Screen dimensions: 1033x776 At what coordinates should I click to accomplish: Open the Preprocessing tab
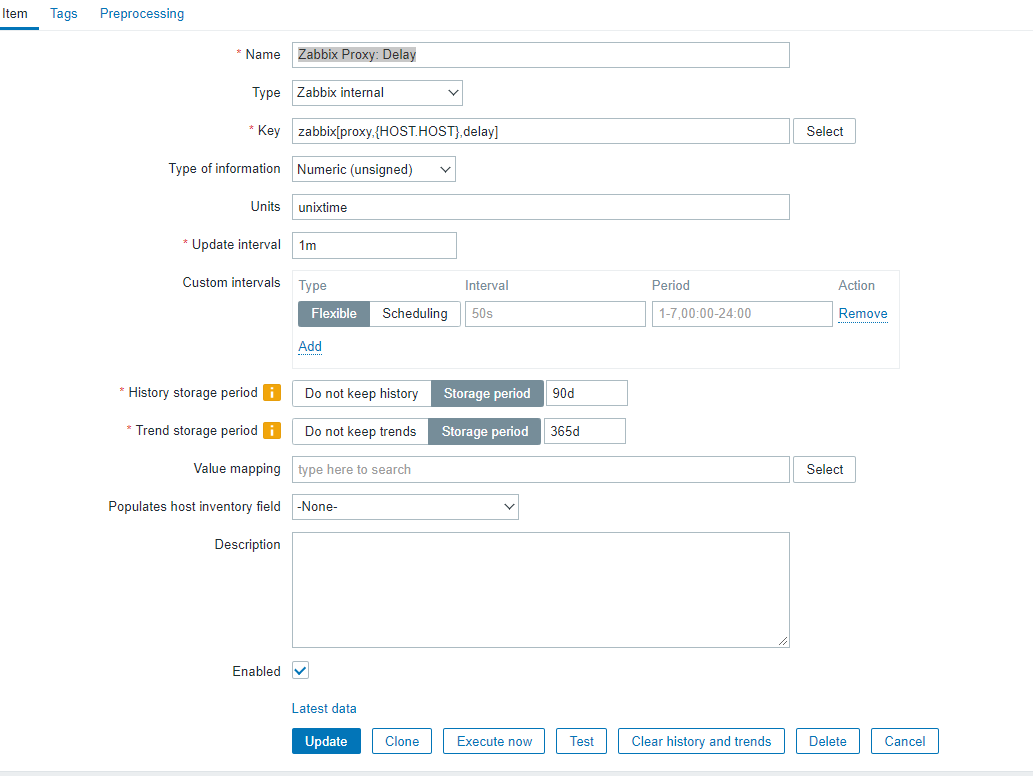pos(142,14)
